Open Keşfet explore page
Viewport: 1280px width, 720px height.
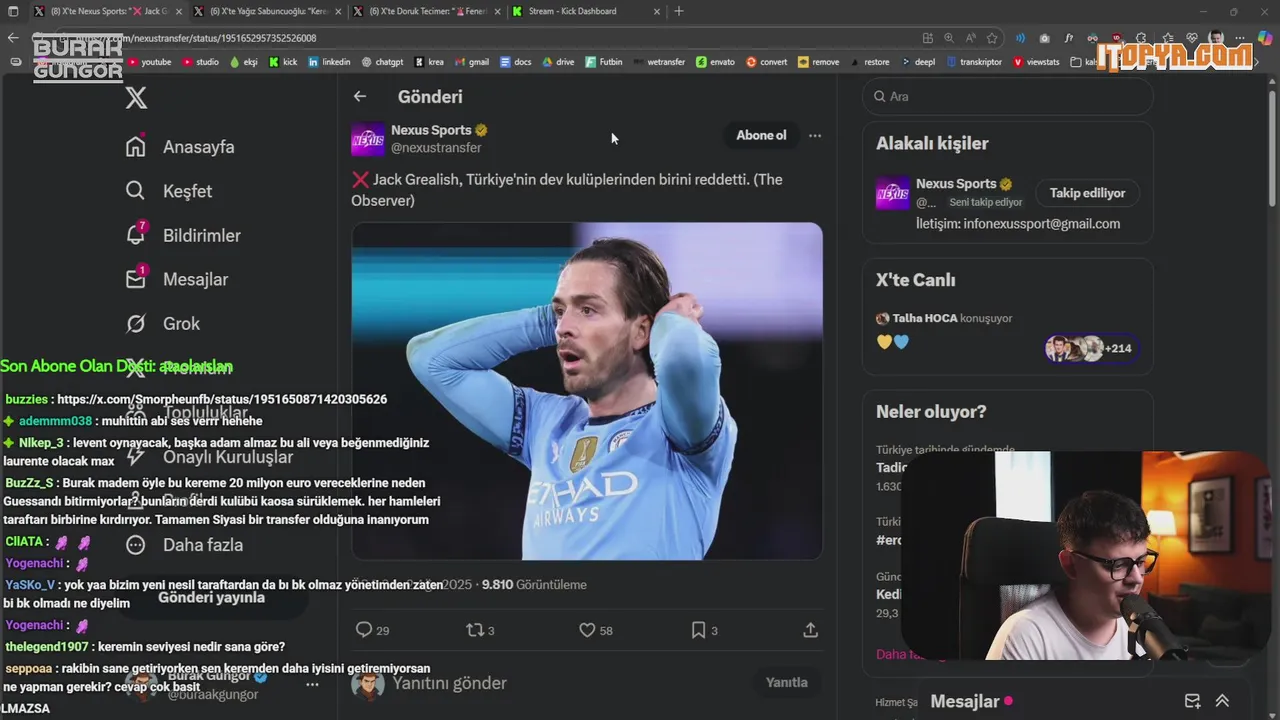click(168, 191)
